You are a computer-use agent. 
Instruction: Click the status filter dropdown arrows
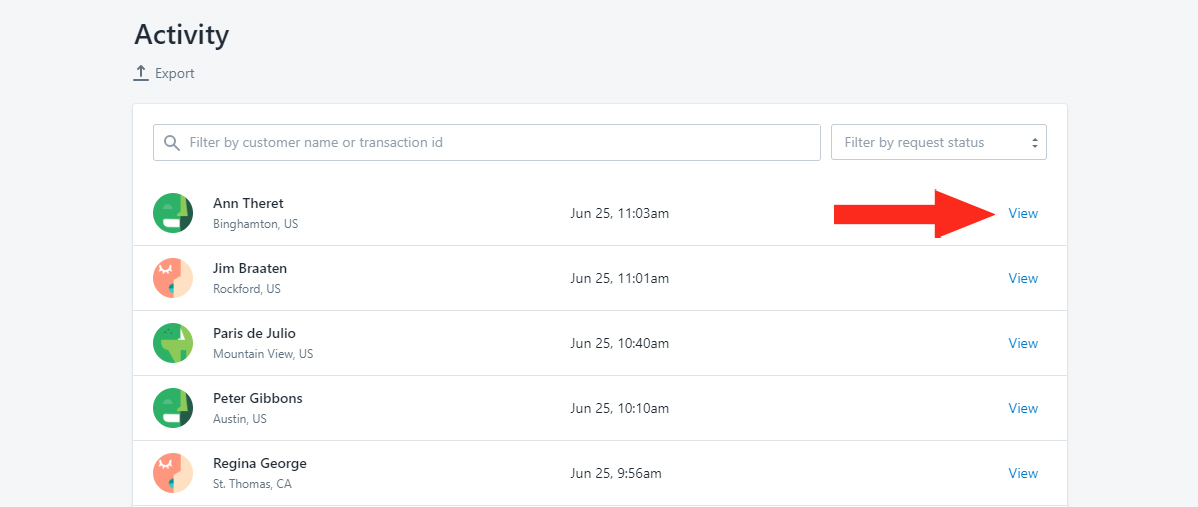coord(1034,143)
